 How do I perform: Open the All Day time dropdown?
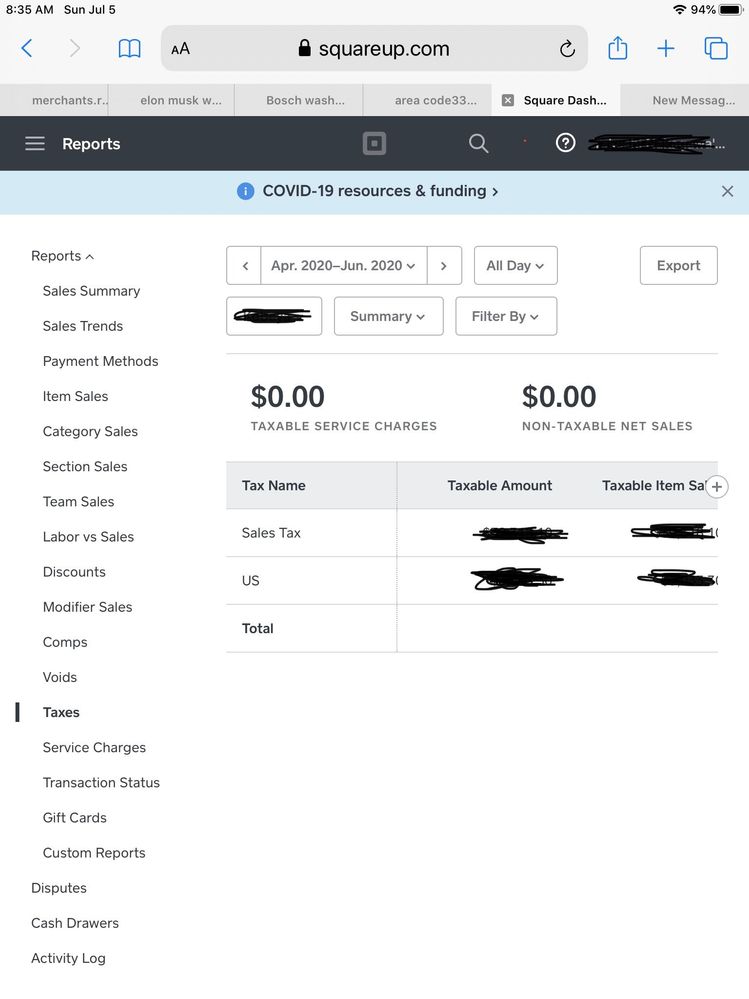(x=515, y=266)
